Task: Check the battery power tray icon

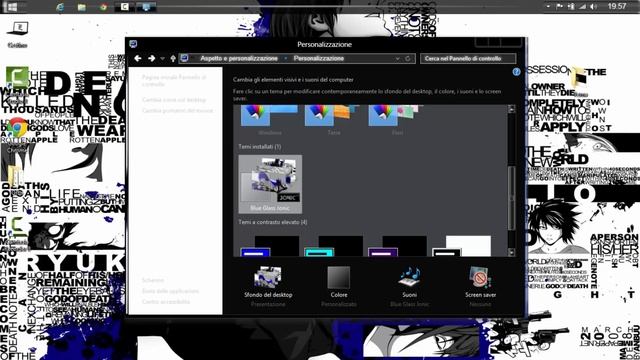Action: tap(571, 7)
